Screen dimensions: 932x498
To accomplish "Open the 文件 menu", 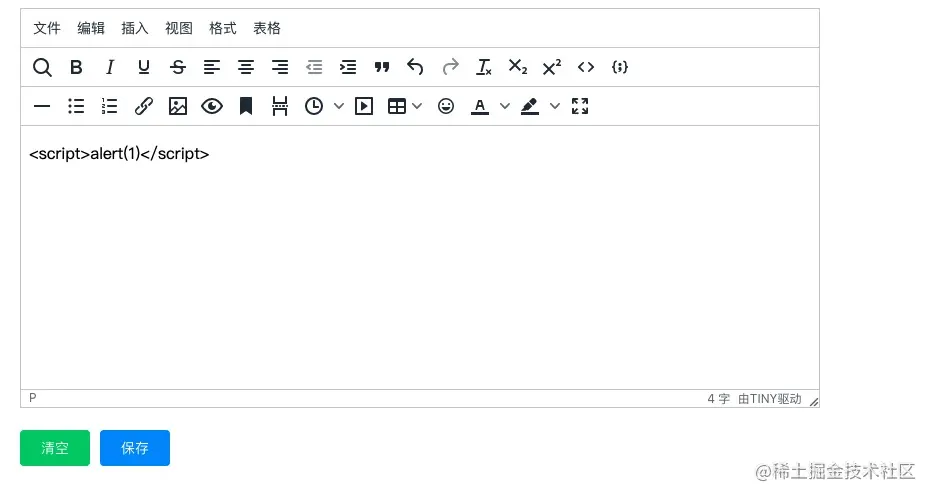I will 47,28.
